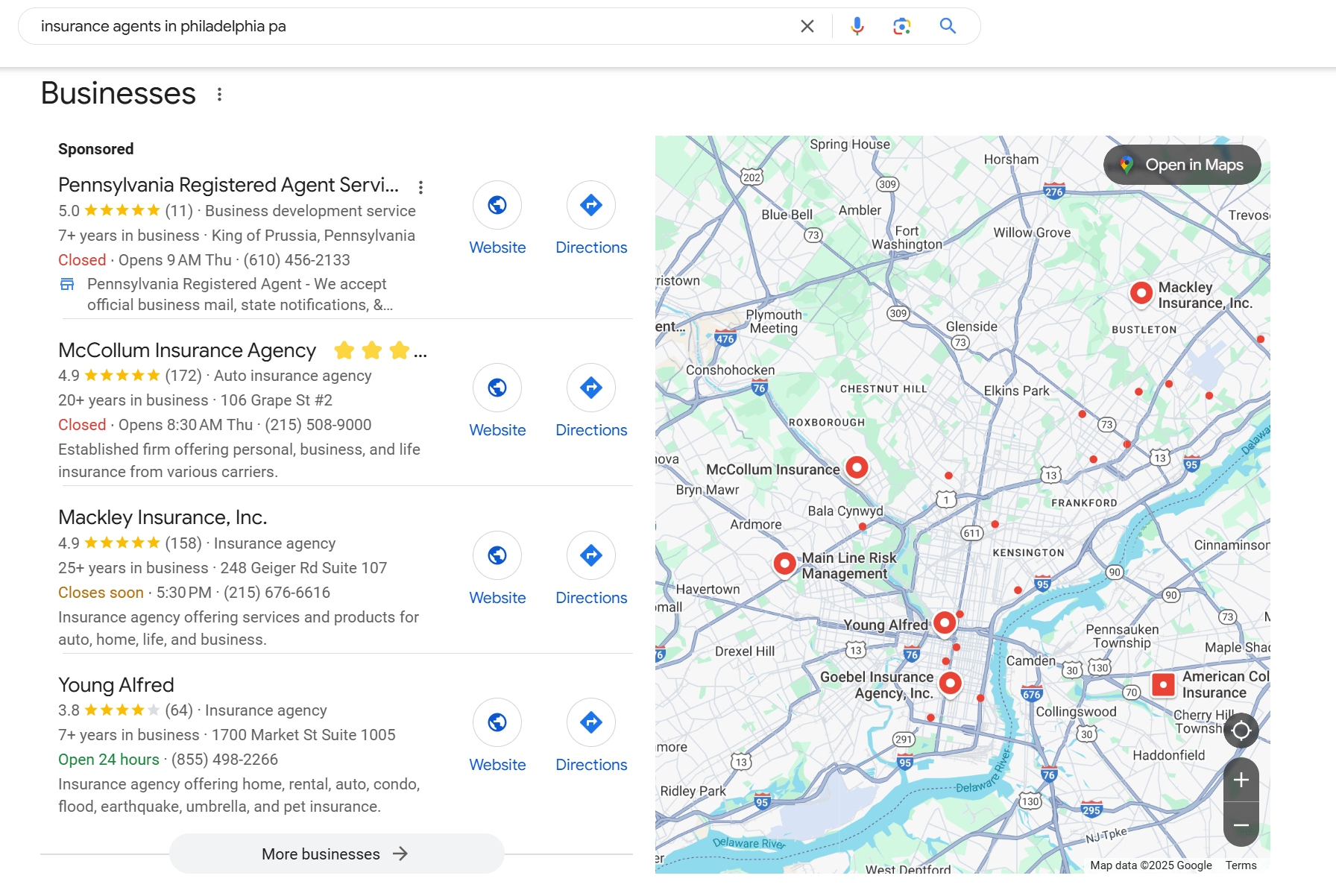Get directions icon for Pennsylvania Registered Agent
Screen dimensions: 1336x896
click(x=591, y=205)
